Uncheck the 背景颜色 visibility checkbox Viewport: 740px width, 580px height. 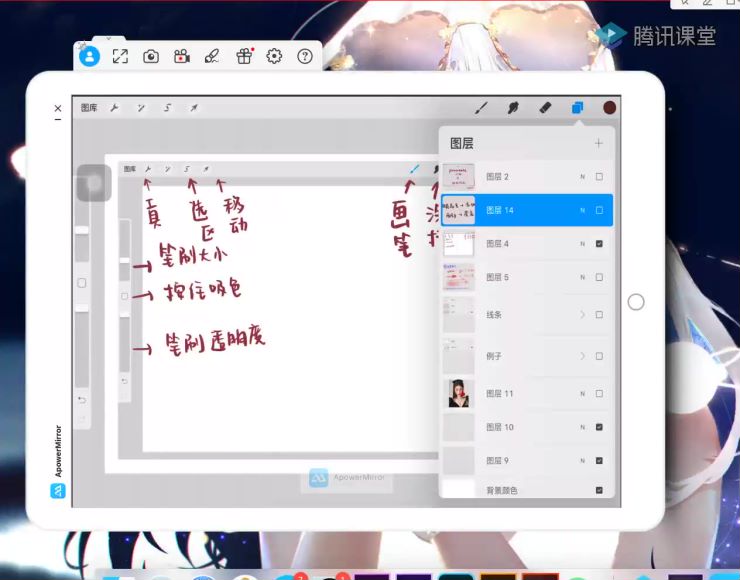599,490
